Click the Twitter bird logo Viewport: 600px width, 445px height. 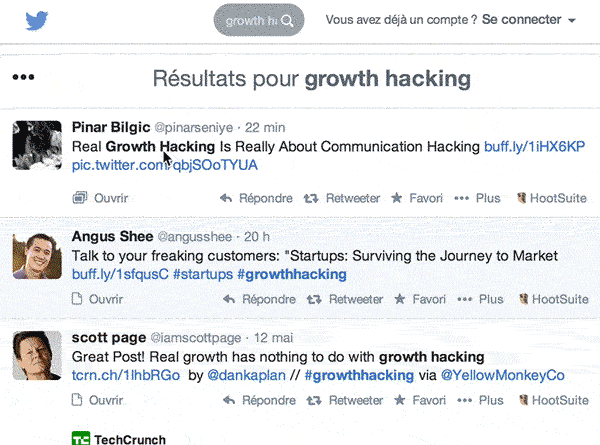[x=37, y=20]
